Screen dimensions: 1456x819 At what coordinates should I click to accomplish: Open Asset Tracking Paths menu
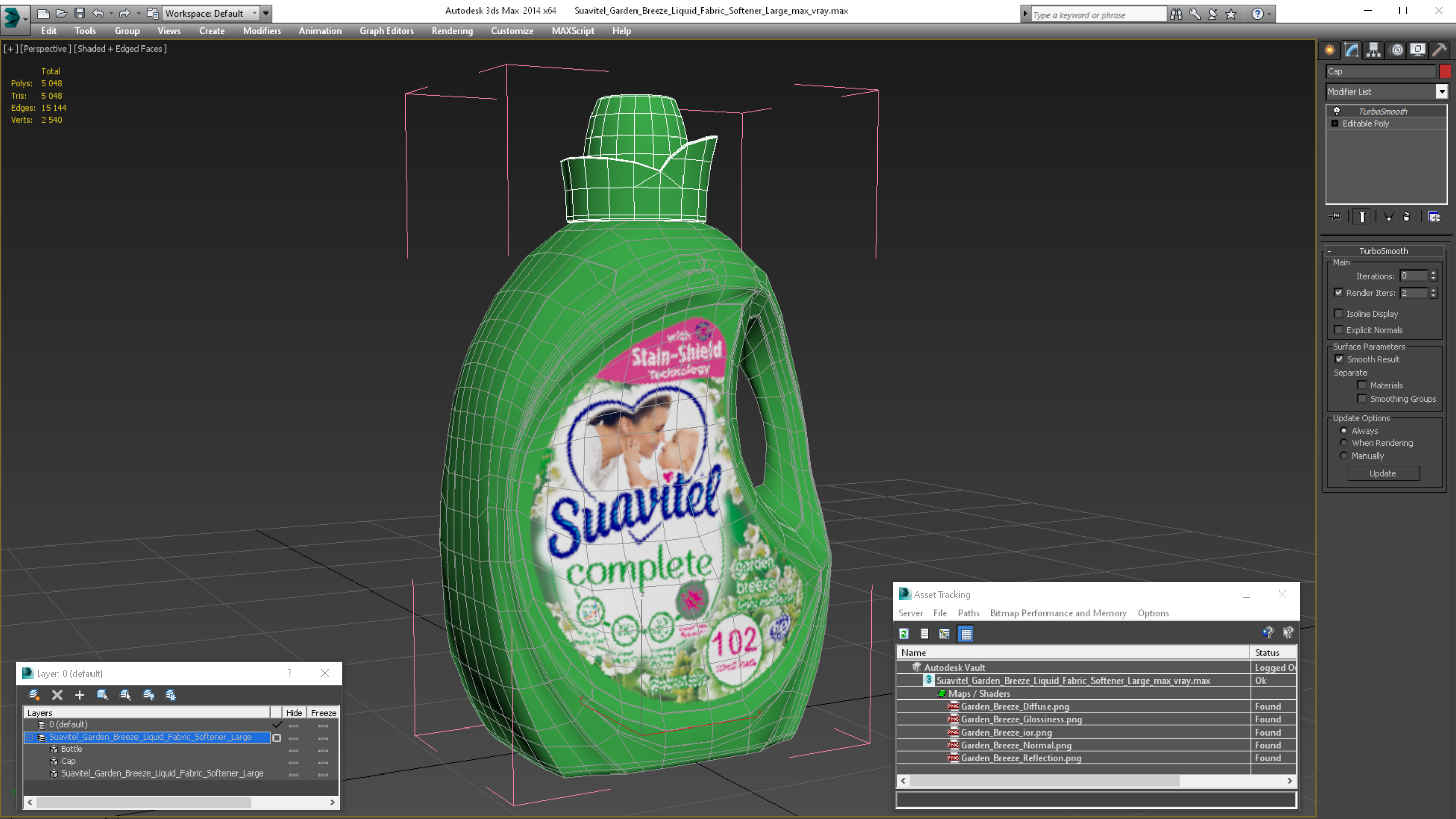[x=968, y=613]
